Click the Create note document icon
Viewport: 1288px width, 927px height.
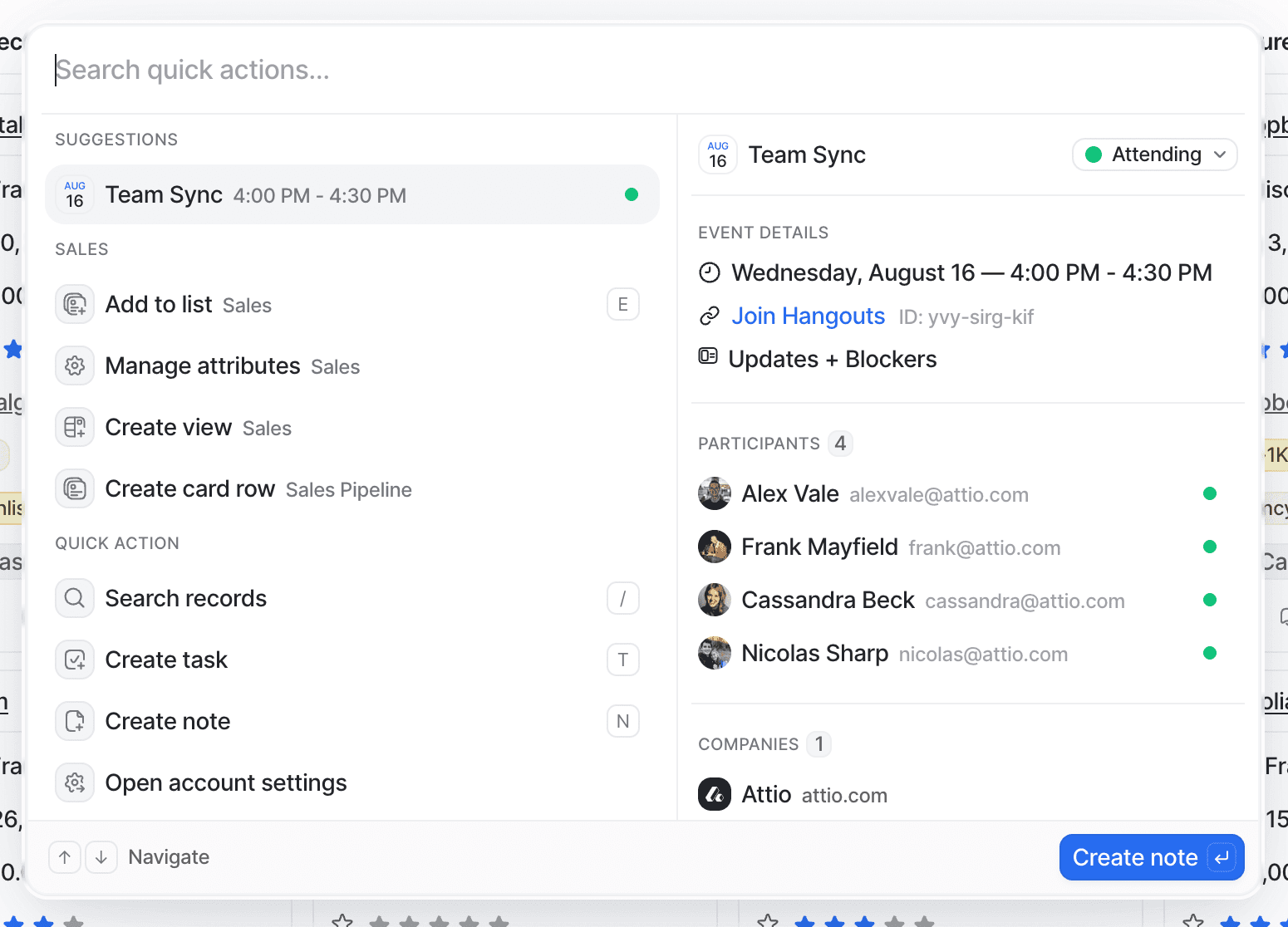(75, 721)
